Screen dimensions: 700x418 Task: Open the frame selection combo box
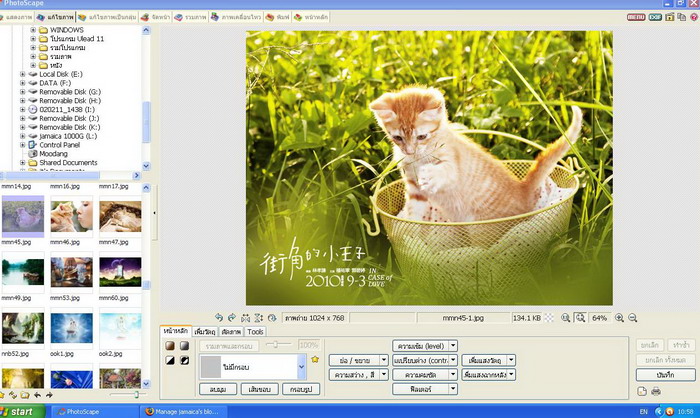pos(253,367)
